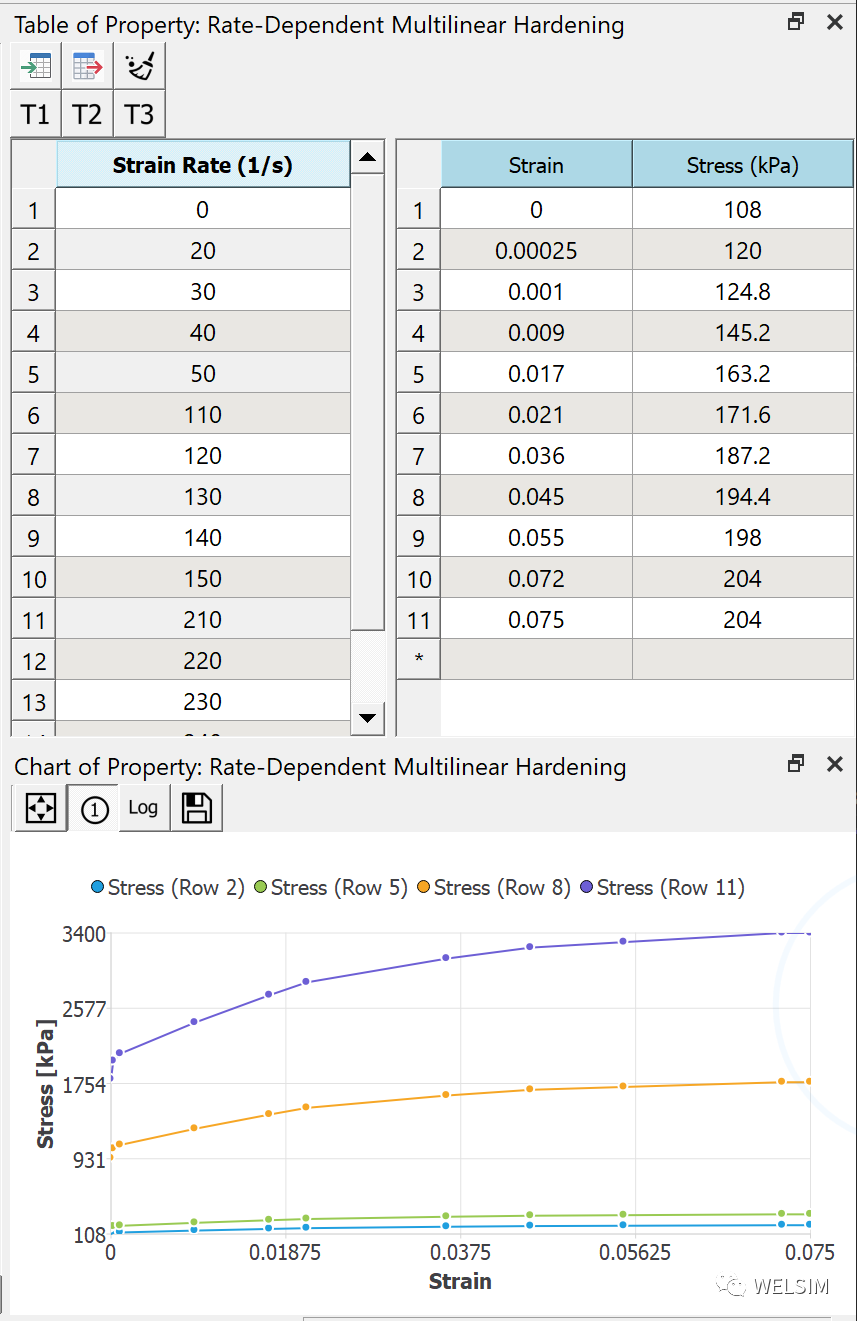Select strain rate cell with value 130
The image size is (857, 1321).
click(x=203, y=497)
